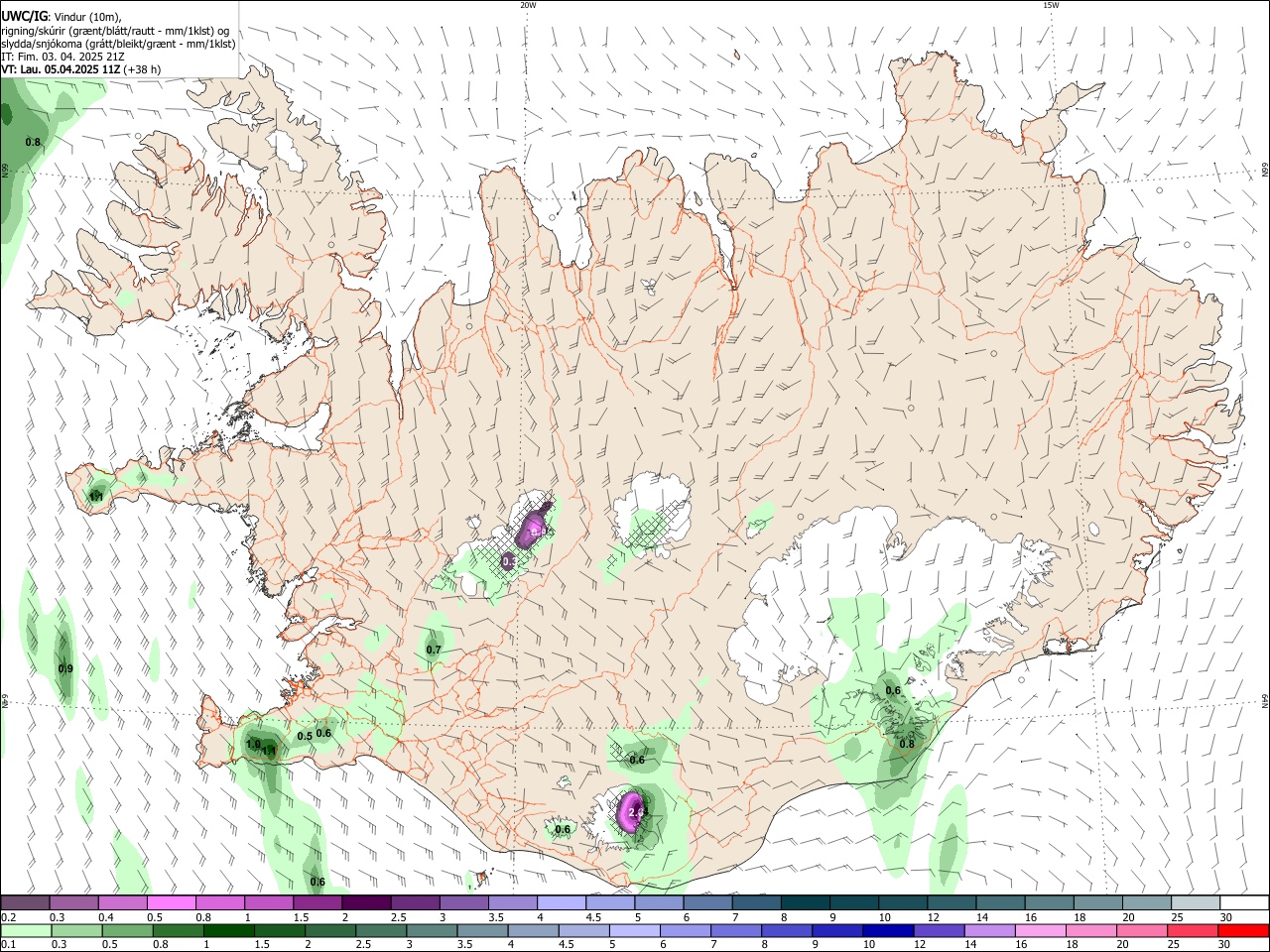
Task: Pick lower scale swatch between 12 and 14
Action: click(940, 931)
